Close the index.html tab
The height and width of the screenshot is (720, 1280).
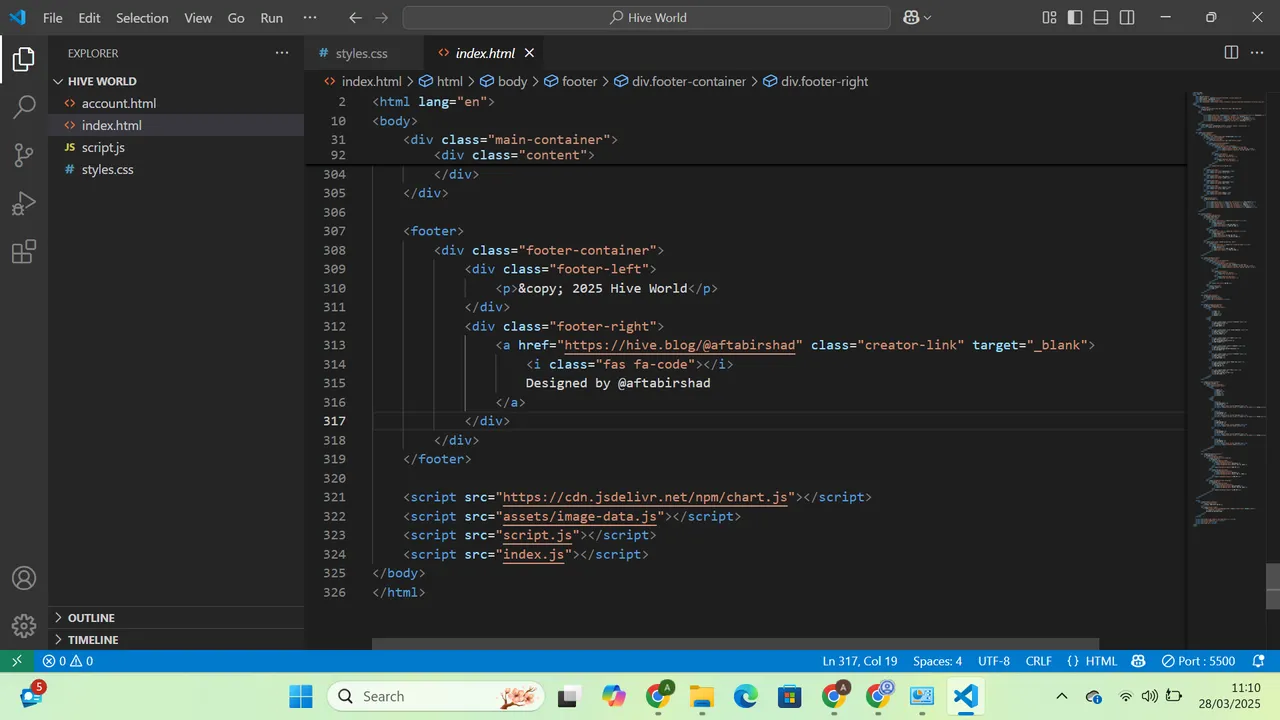[530, 53]
